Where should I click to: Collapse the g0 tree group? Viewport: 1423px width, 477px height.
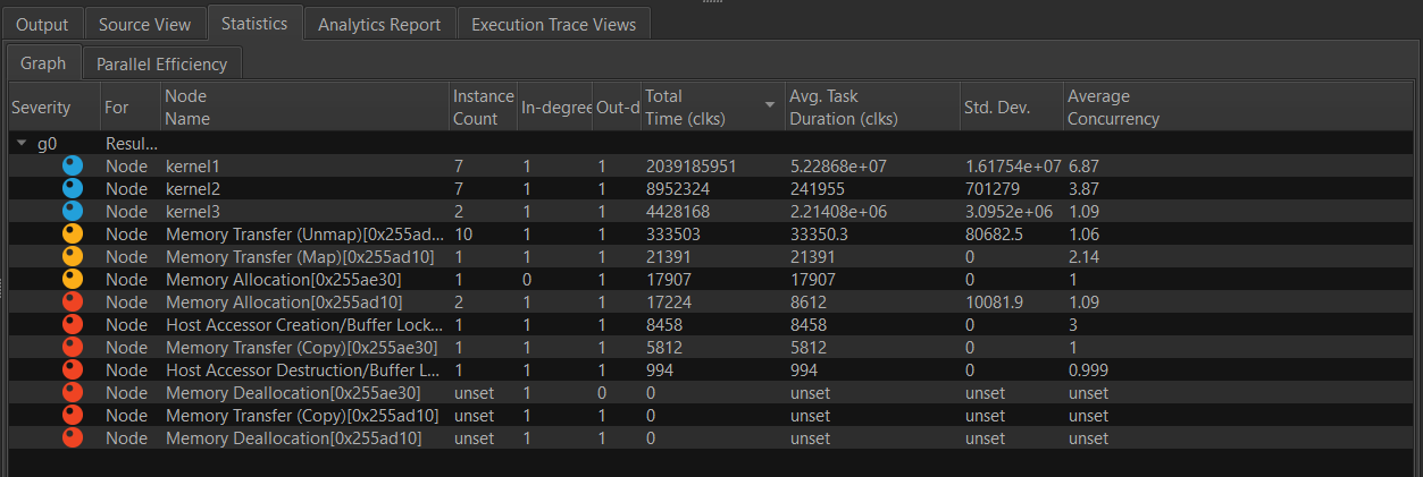tap(22, 144)
